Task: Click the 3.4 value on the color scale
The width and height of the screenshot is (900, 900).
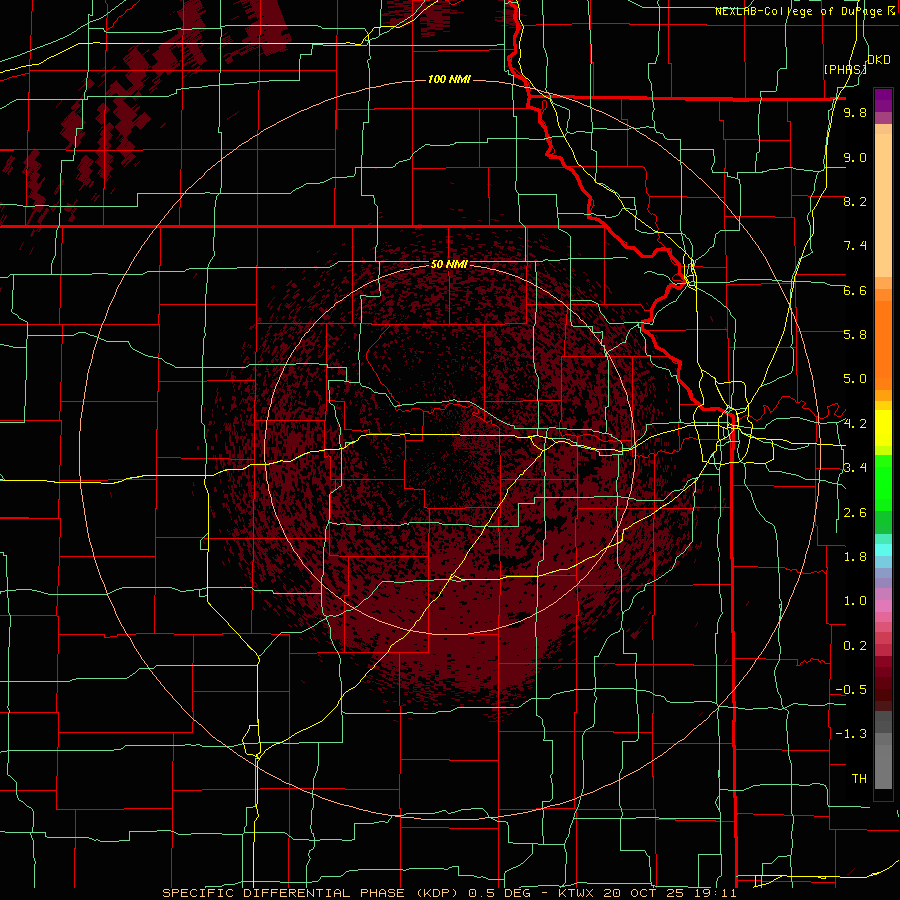Action: pos(855,468)
